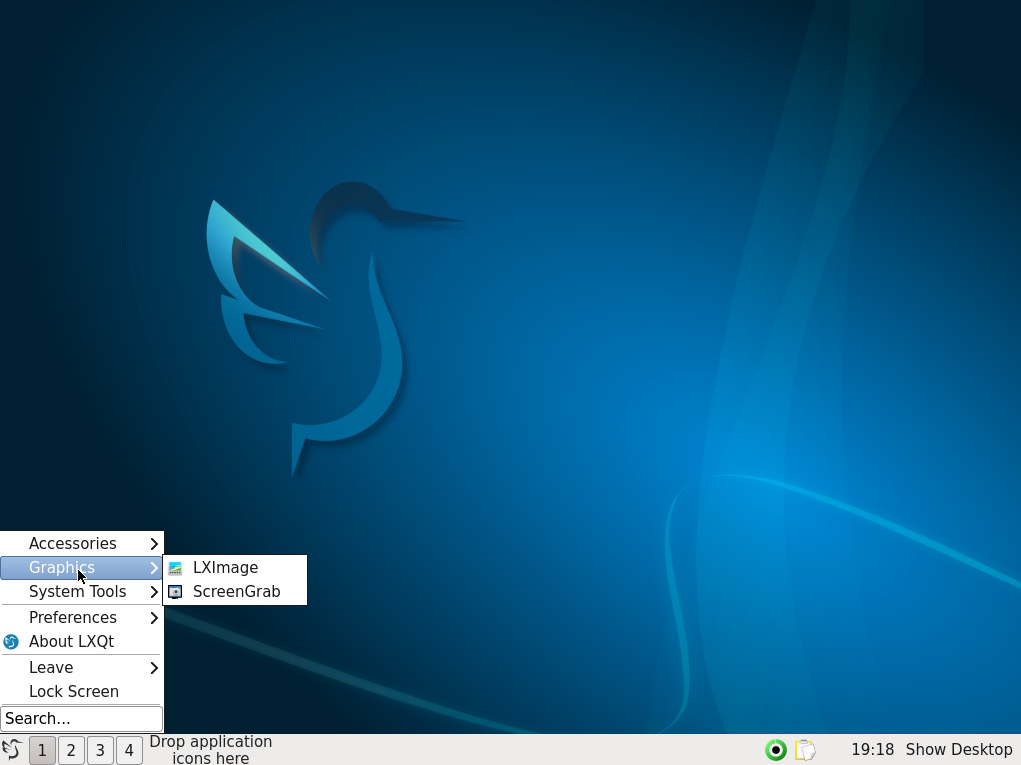Click LXImage's landscape thumbnail icon
Screen dimensions: 1021x765
[x=175, y=567]
